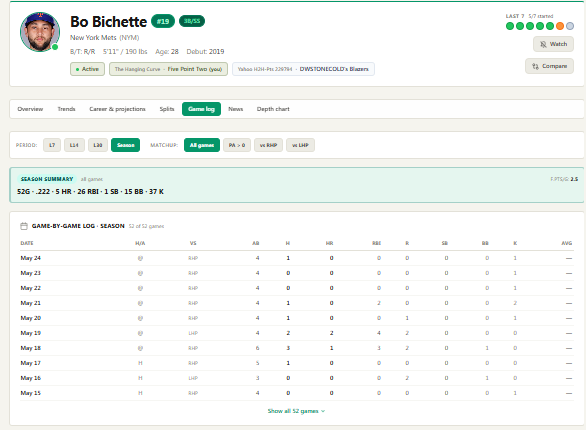
Task: Select the PA > 0 matchup filter
Action: click(237, 145)
